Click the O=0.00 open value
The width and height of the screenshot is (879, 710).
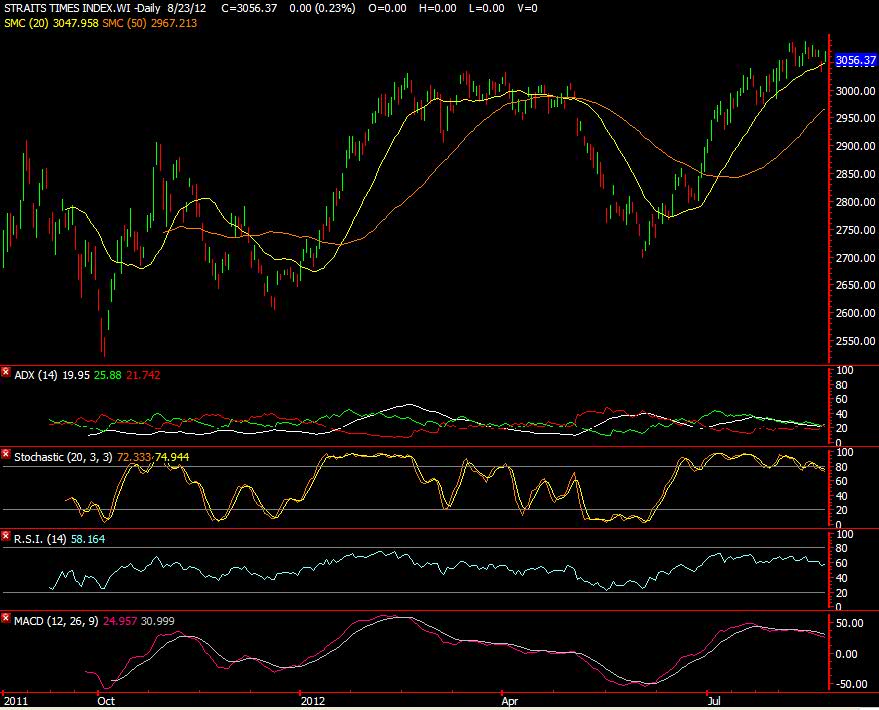(x=387, y=8)
